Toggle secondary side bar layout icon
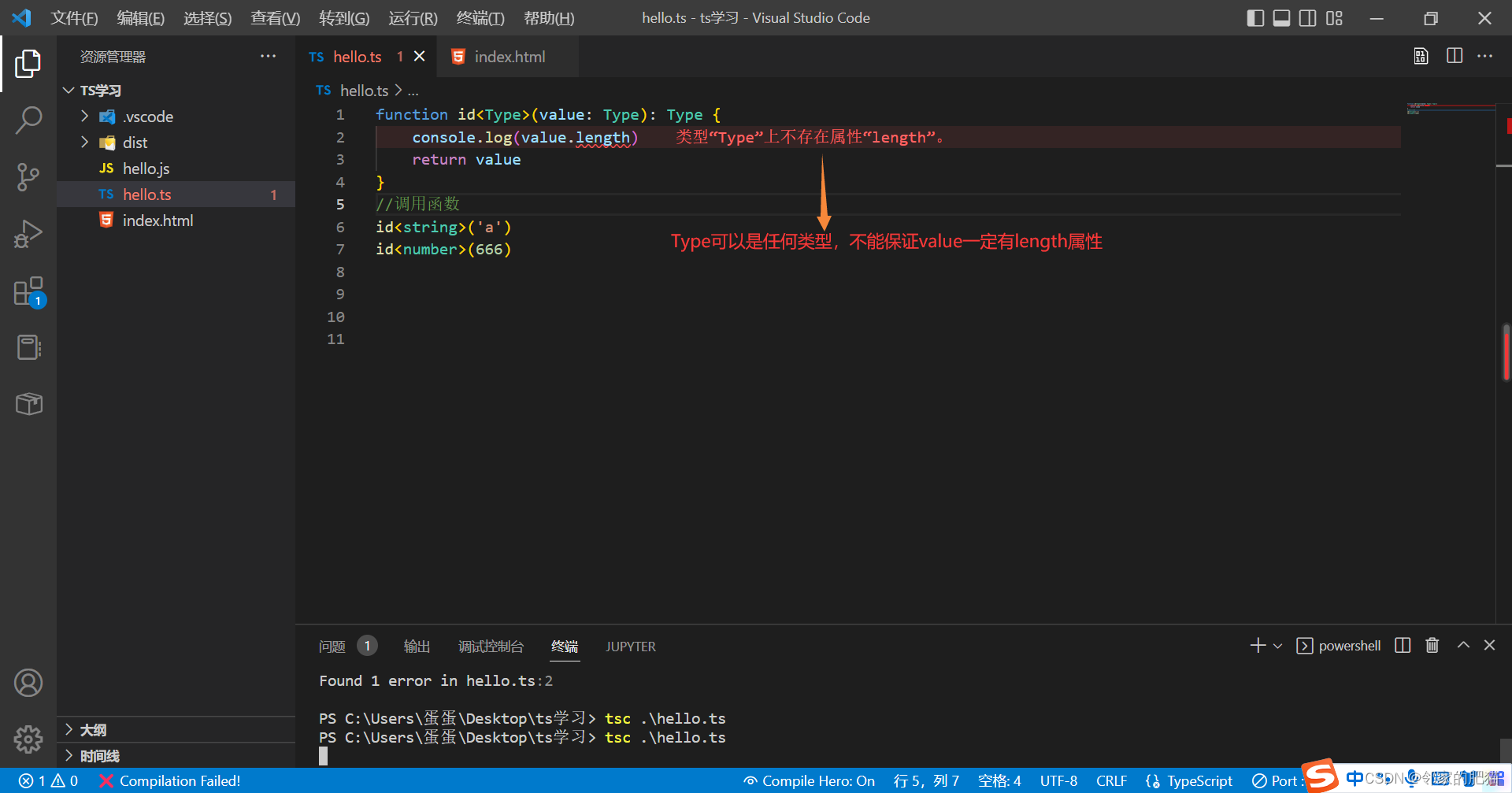The image size is (1512, 793). tap(1308, 18)
